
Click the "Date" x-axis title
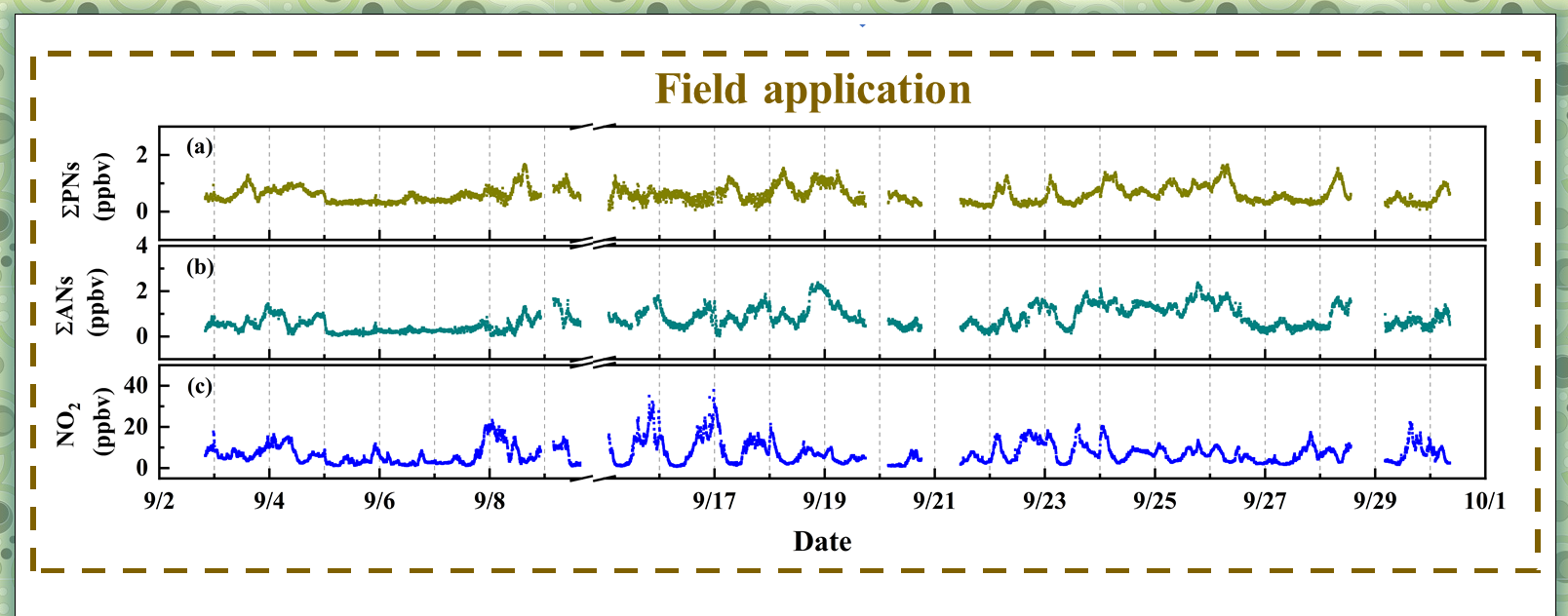click(x=822, y=542)
